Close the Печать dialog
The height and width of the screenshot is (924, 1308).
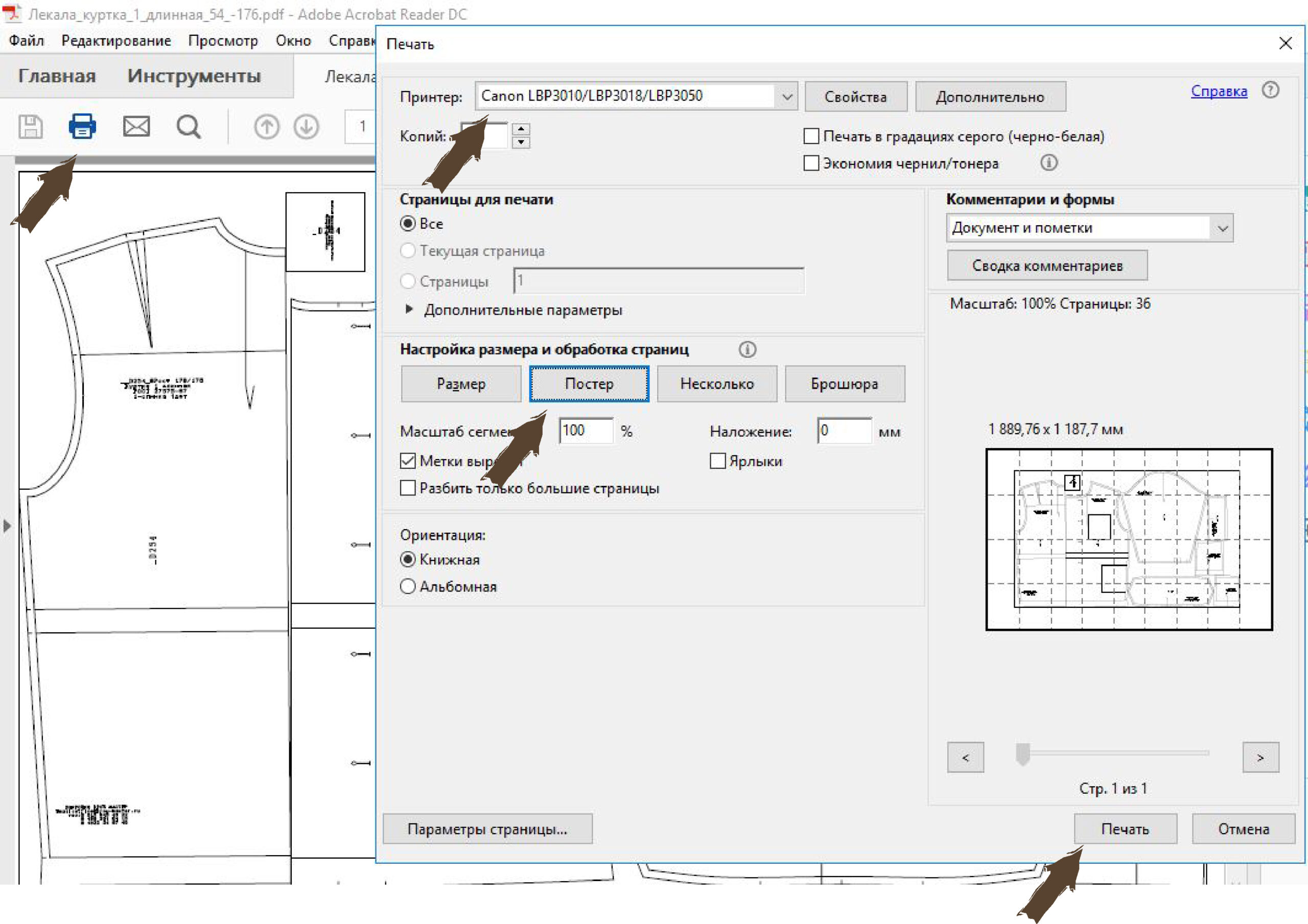(1285, 43)
